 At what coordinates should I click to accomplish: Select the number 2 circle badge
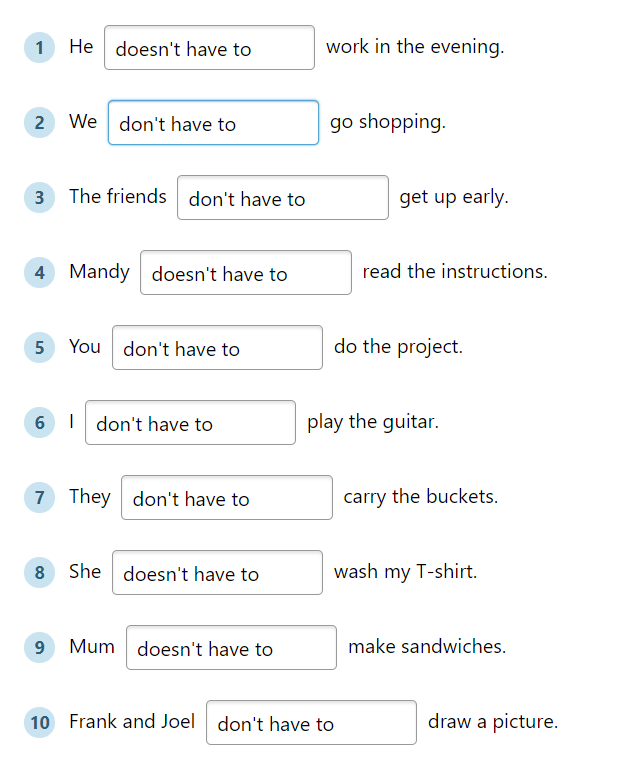pos(39,122)
